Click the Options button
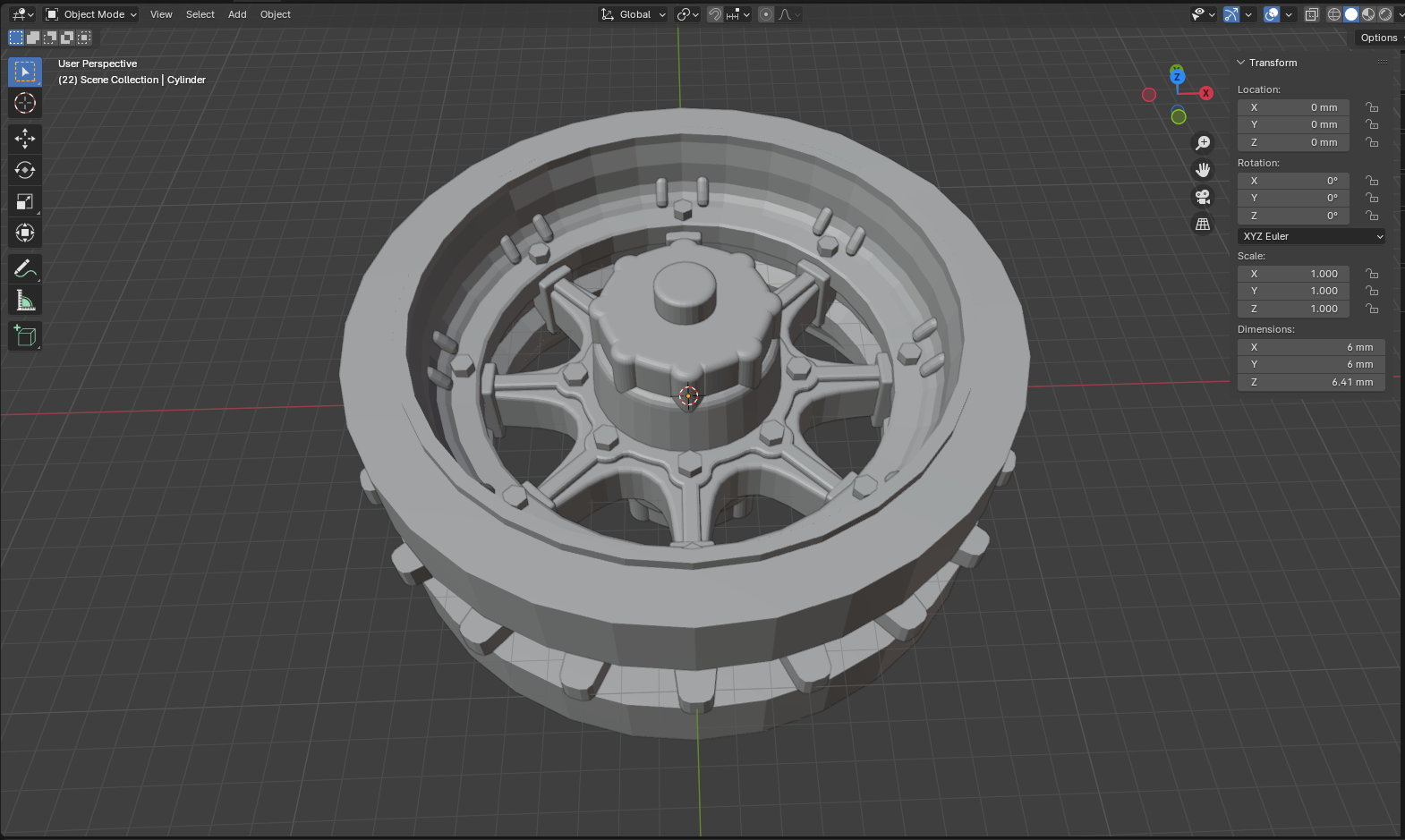Screen dimensions: 1405x840 coord(1378,38)
